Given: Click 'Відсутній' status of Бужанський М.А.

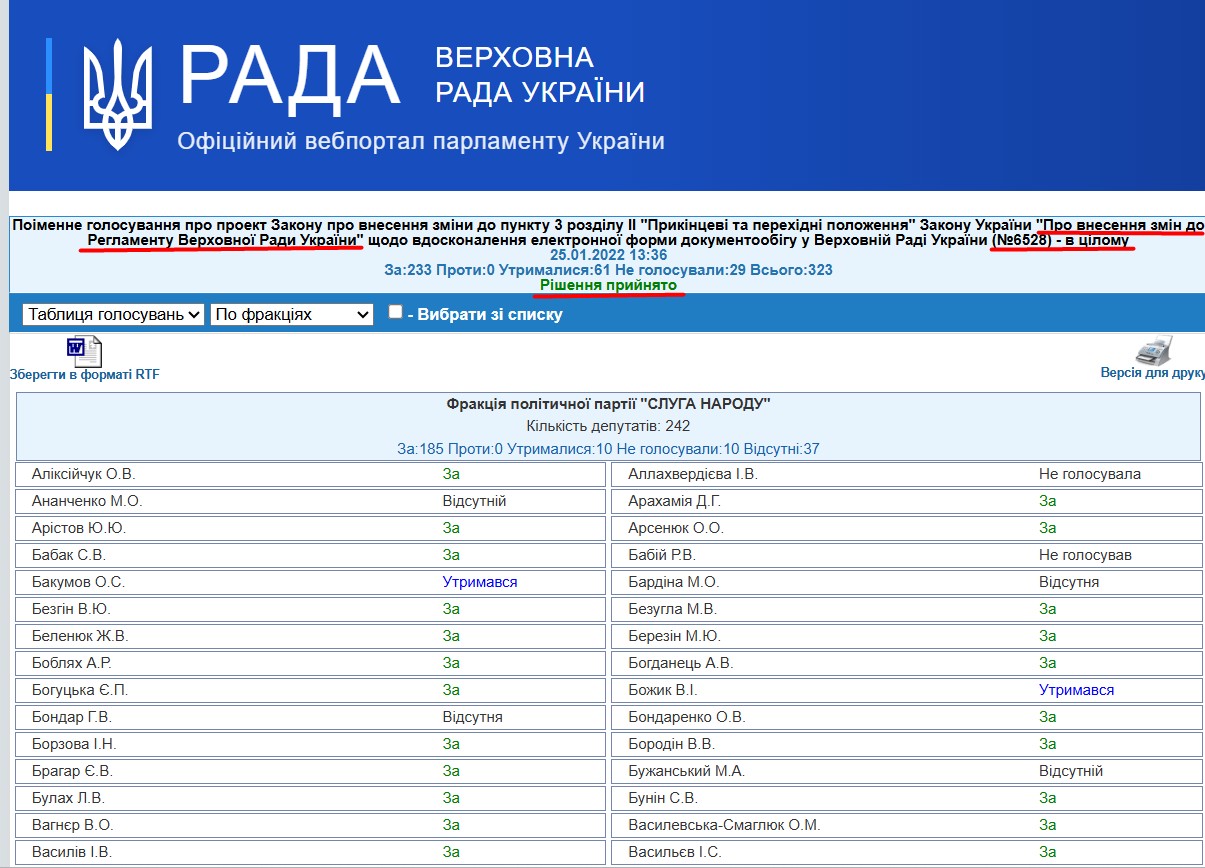Looking at the screenshot, I should [1071, 771].
